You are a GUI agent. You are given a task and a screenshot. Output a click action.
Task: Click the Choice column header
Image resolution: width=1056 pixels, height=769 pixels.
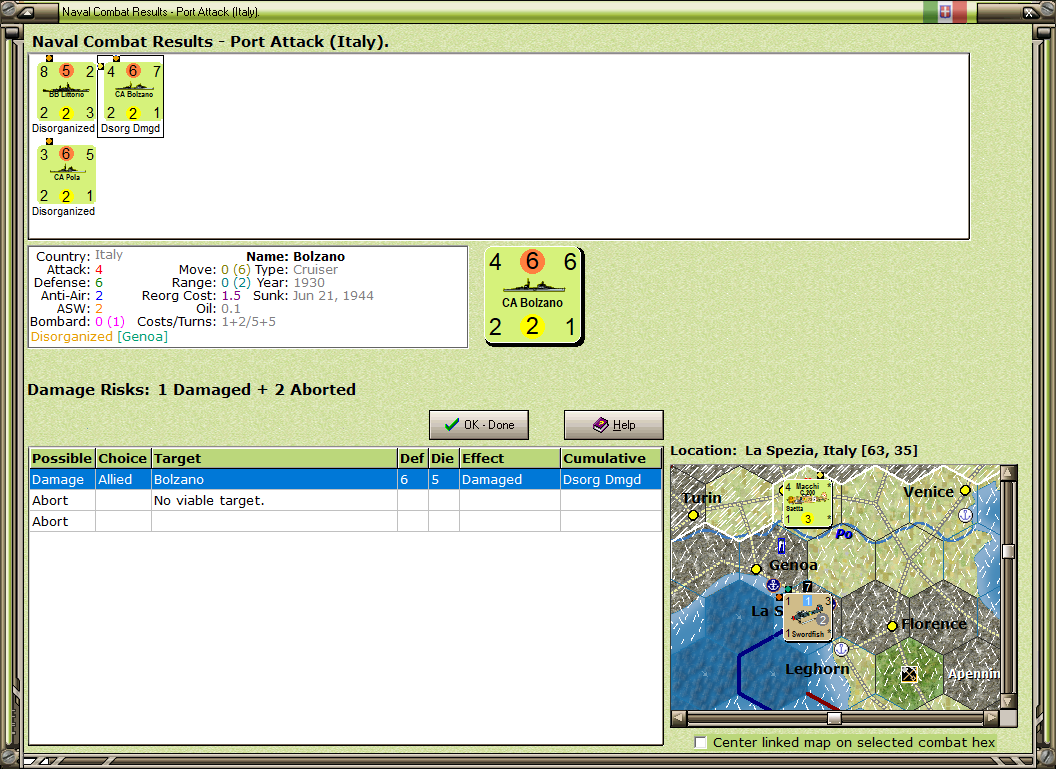pyautogui.click(x=123, y=459)
